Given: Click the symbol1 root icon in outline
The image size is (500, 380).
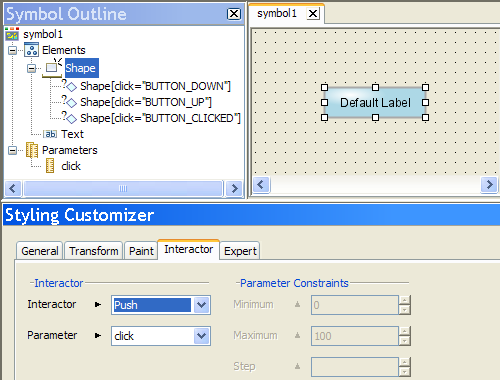Looking at the screenshot, I should pos(12,34).
